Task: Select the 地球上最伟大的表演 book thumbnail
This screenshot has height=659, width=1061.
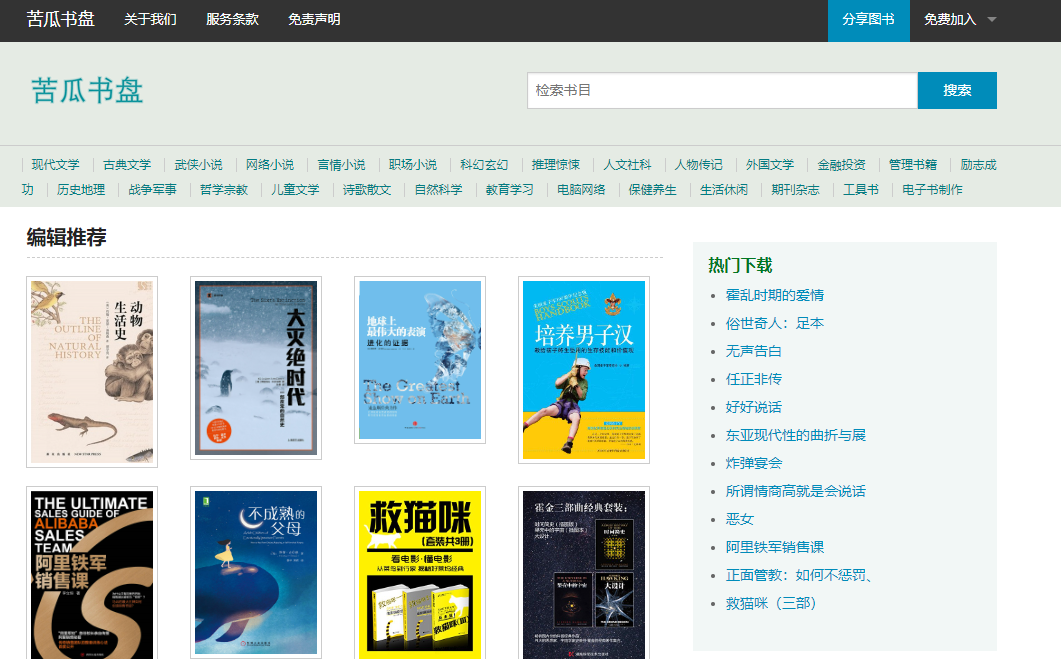Action: (420, 360)
